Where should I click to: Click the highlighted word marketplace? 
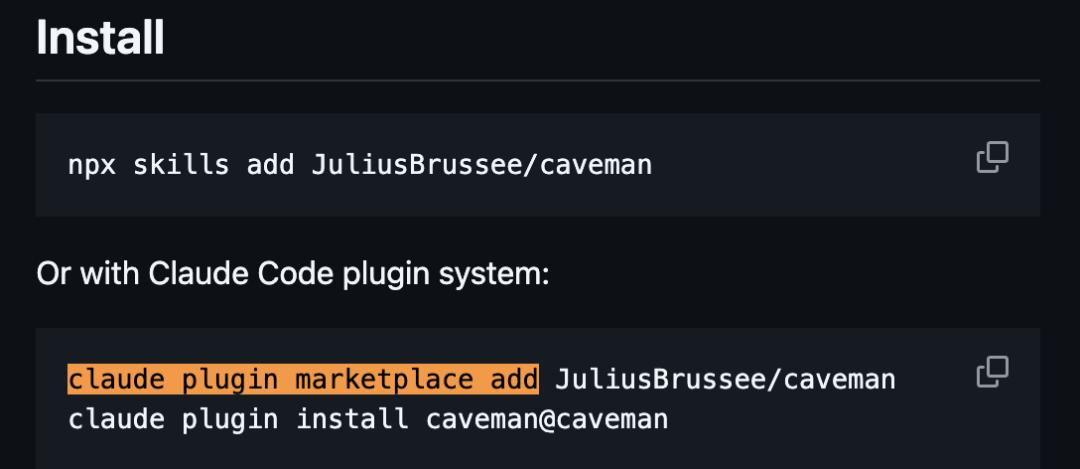tap(384, 380)
